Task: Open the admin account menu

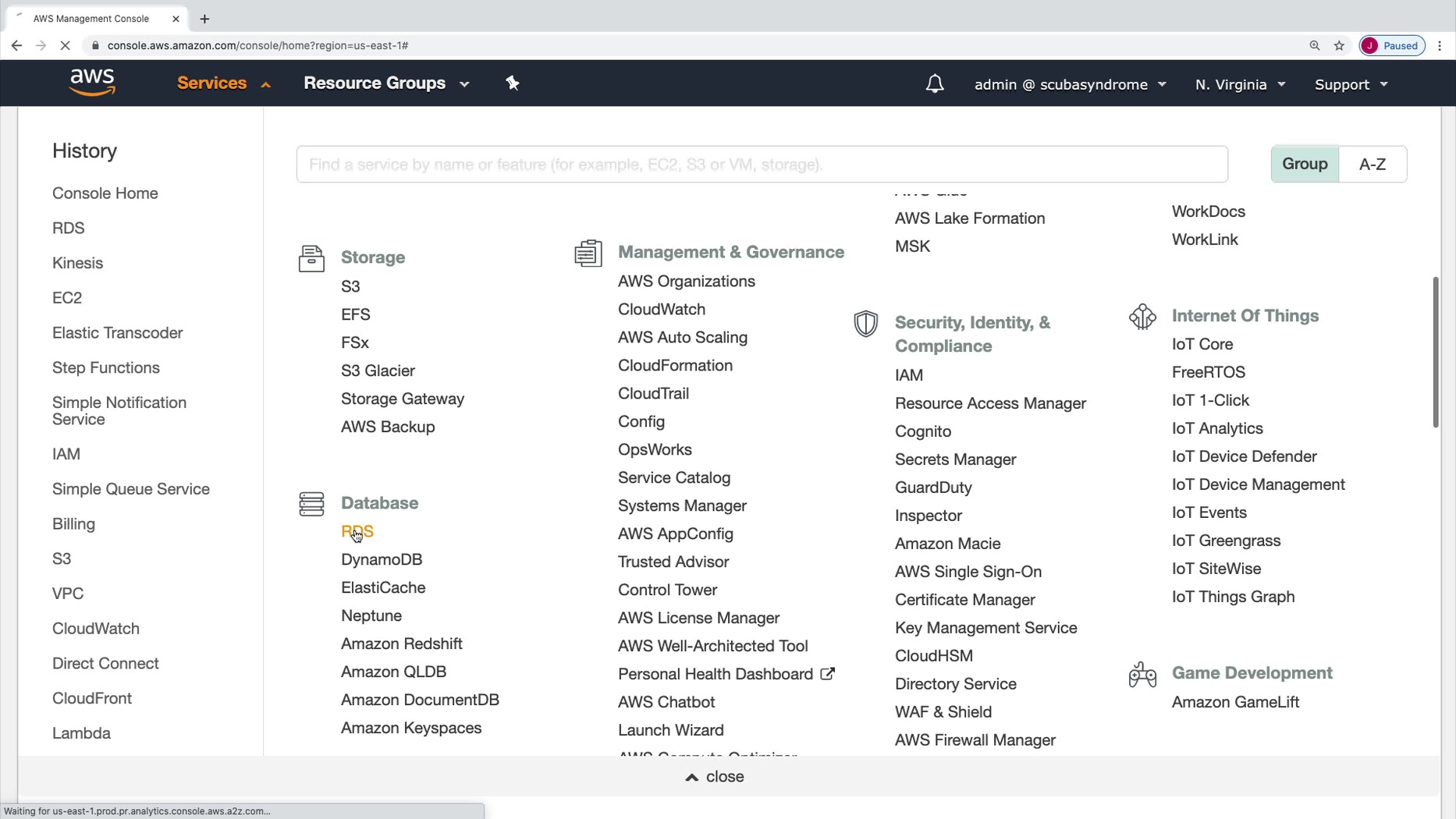Action: pyautogui.click(x=1070, y=84)
